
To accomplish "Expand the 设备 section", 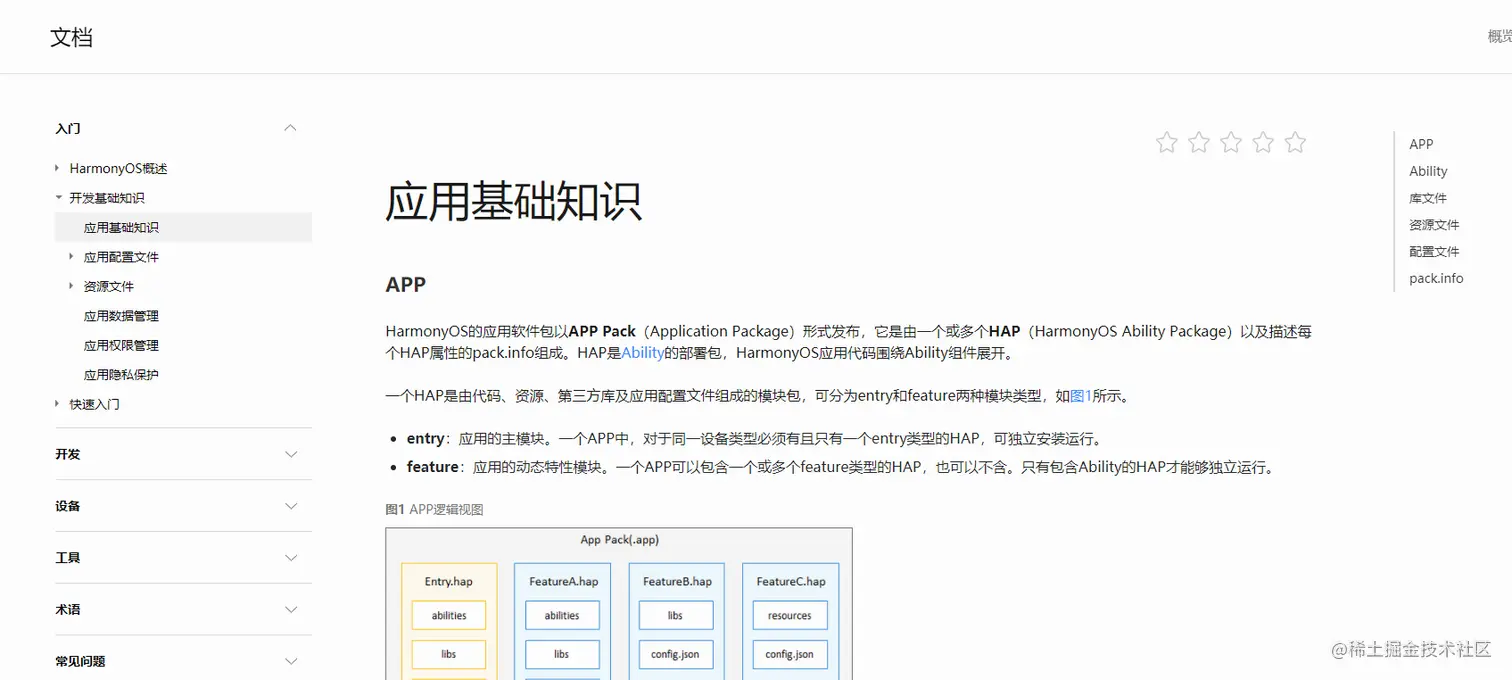I will 291,506.
